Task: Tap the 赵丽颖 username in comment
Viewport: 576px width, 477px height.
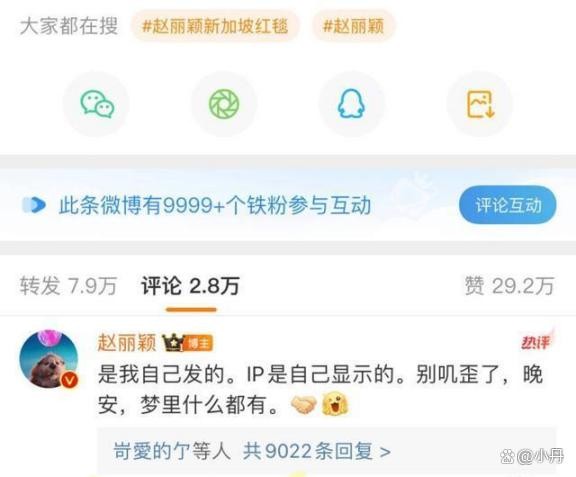Action: coord(127,343)
